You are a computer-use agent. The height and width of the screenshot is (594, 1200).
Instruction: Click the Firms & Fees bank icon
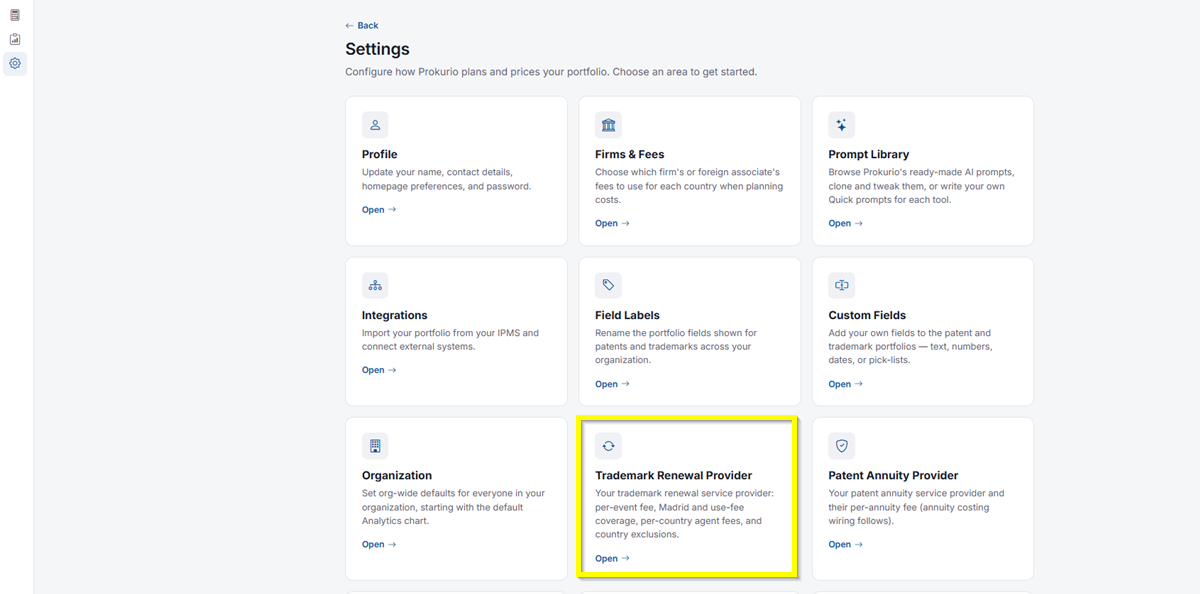click(608, 125)
